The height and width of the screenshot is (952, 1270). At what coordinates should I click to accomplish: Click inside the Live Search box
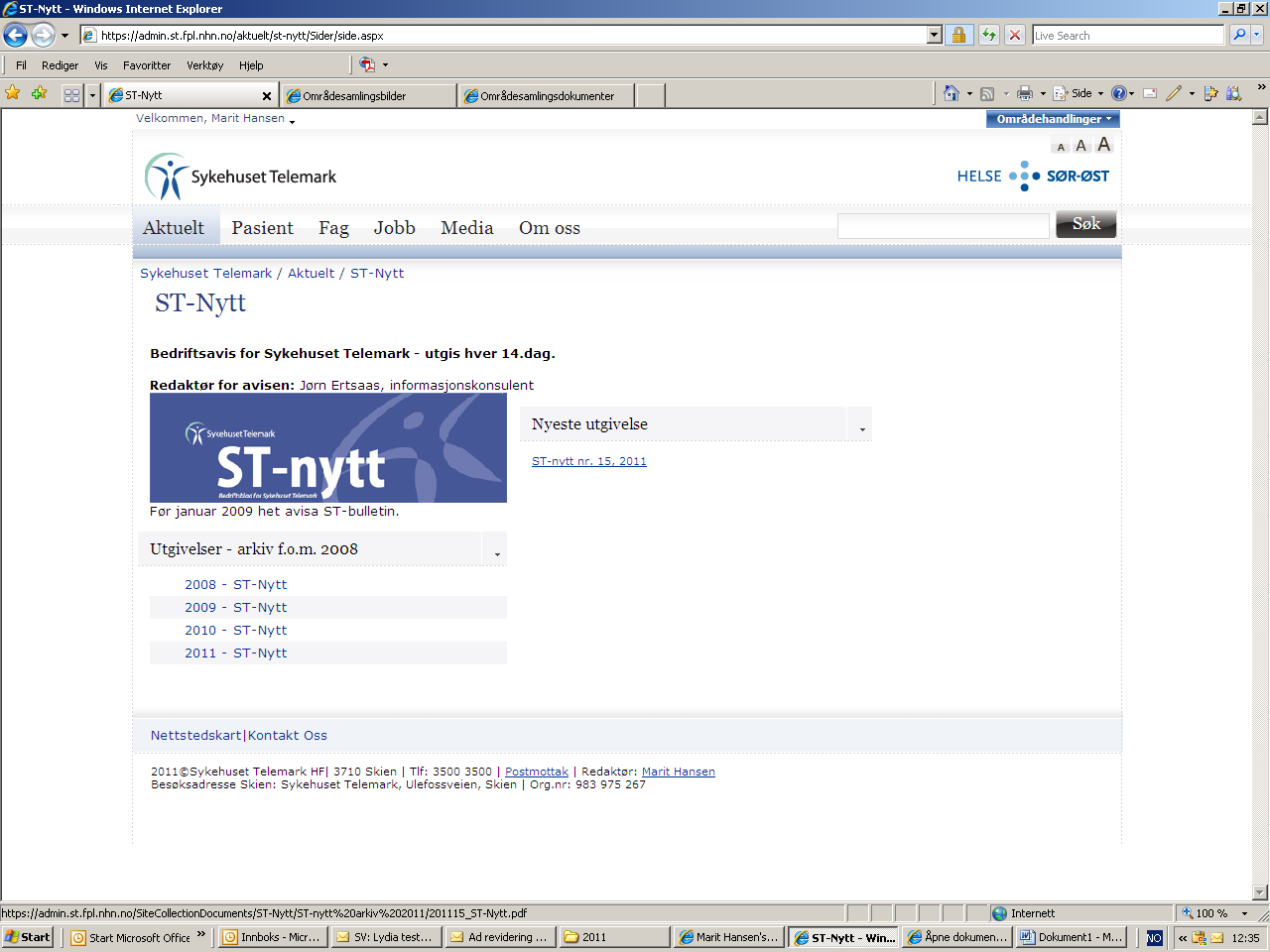(x=1128, y=35)
